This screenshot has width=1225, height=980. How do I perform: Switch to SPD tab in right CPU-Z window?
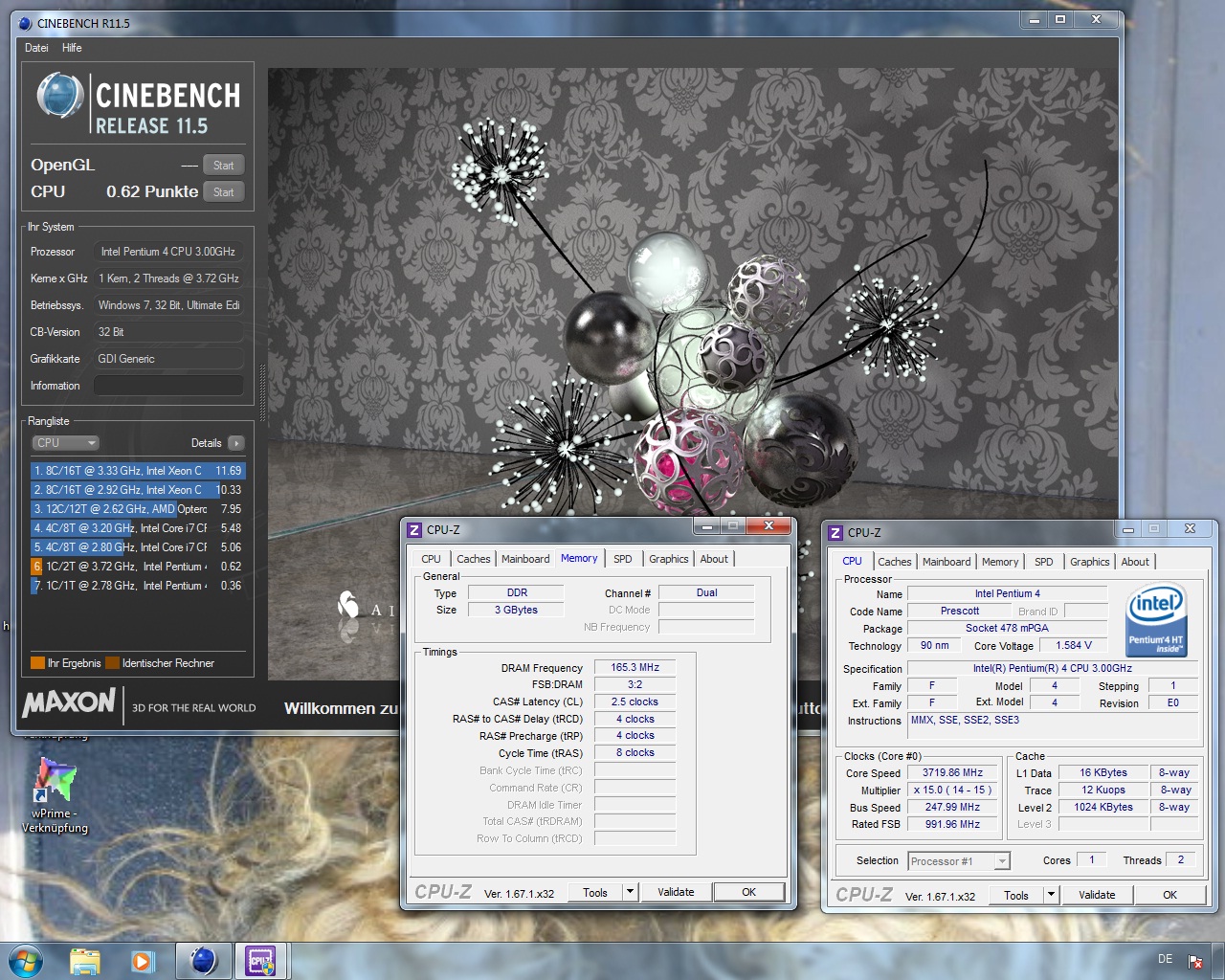(1044, 562)
